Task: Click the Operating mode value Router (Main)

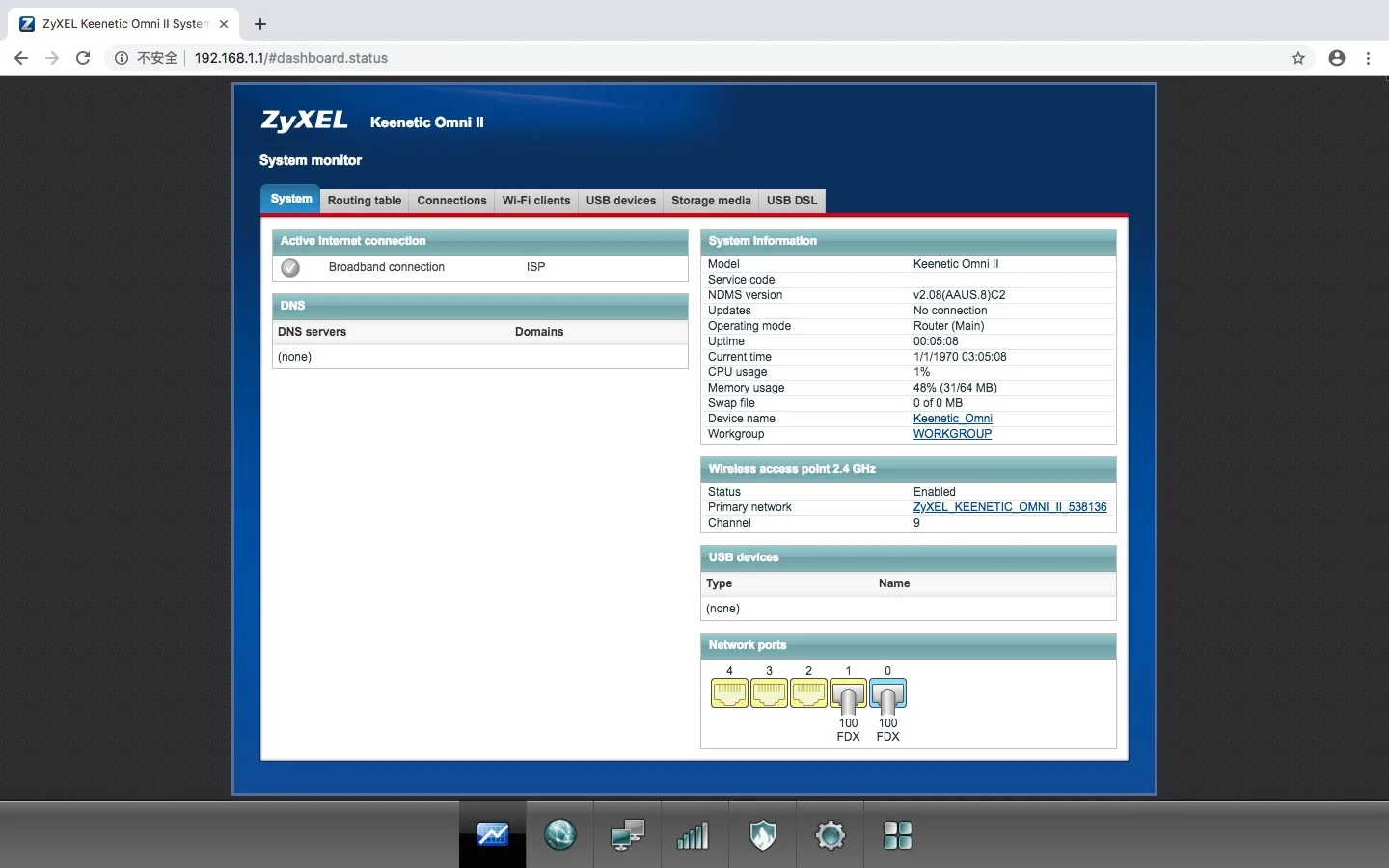Action: coord(949,326)
